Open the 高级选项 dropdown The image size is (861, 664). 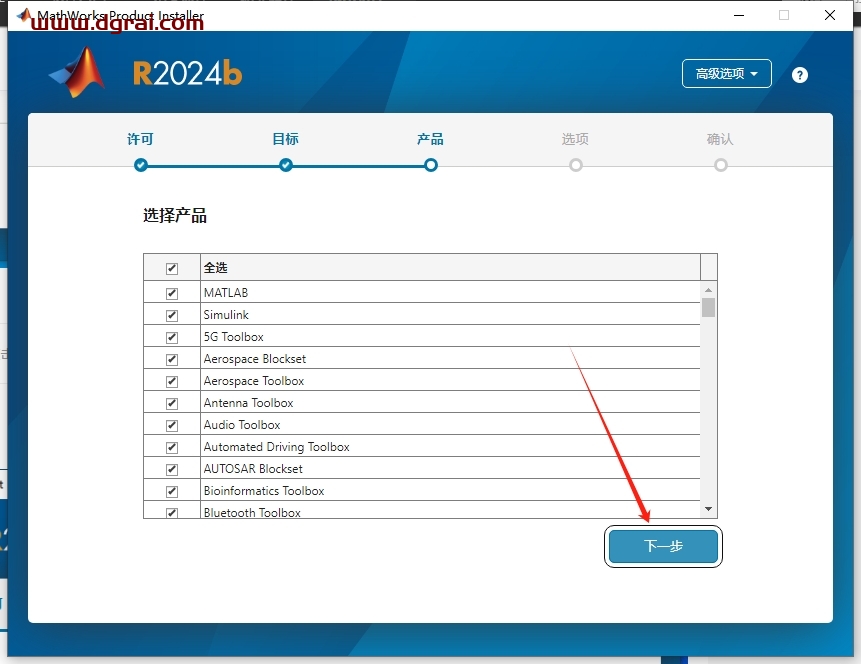727,74
